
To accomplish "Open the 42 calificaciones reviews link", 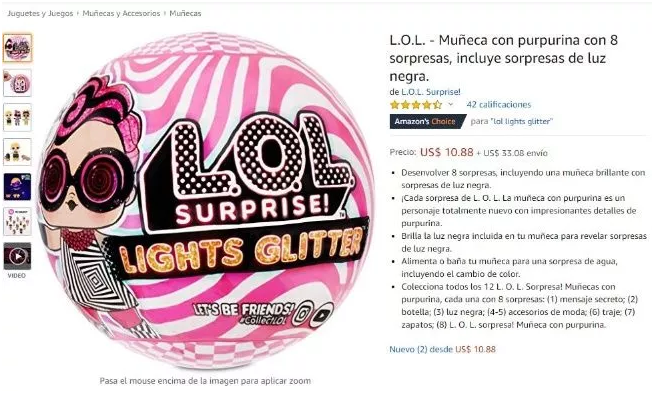I will (x=498, y=105).
